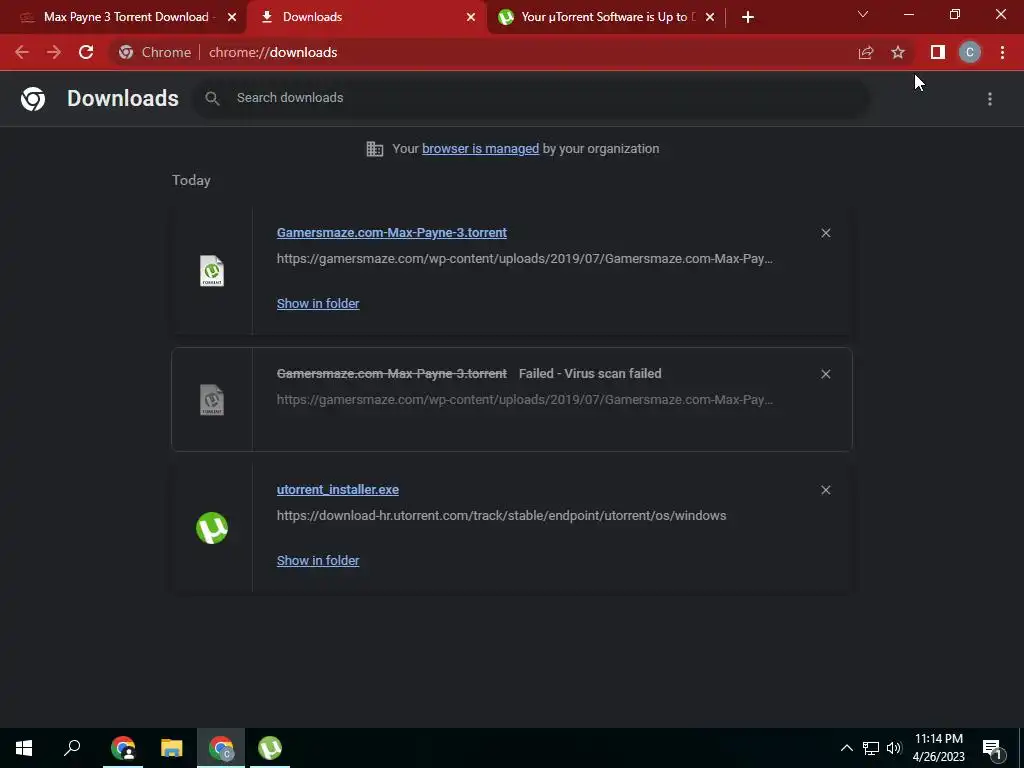
Task: Expand the tab search dropdown arrow
Action: click(x=863, y=14)
